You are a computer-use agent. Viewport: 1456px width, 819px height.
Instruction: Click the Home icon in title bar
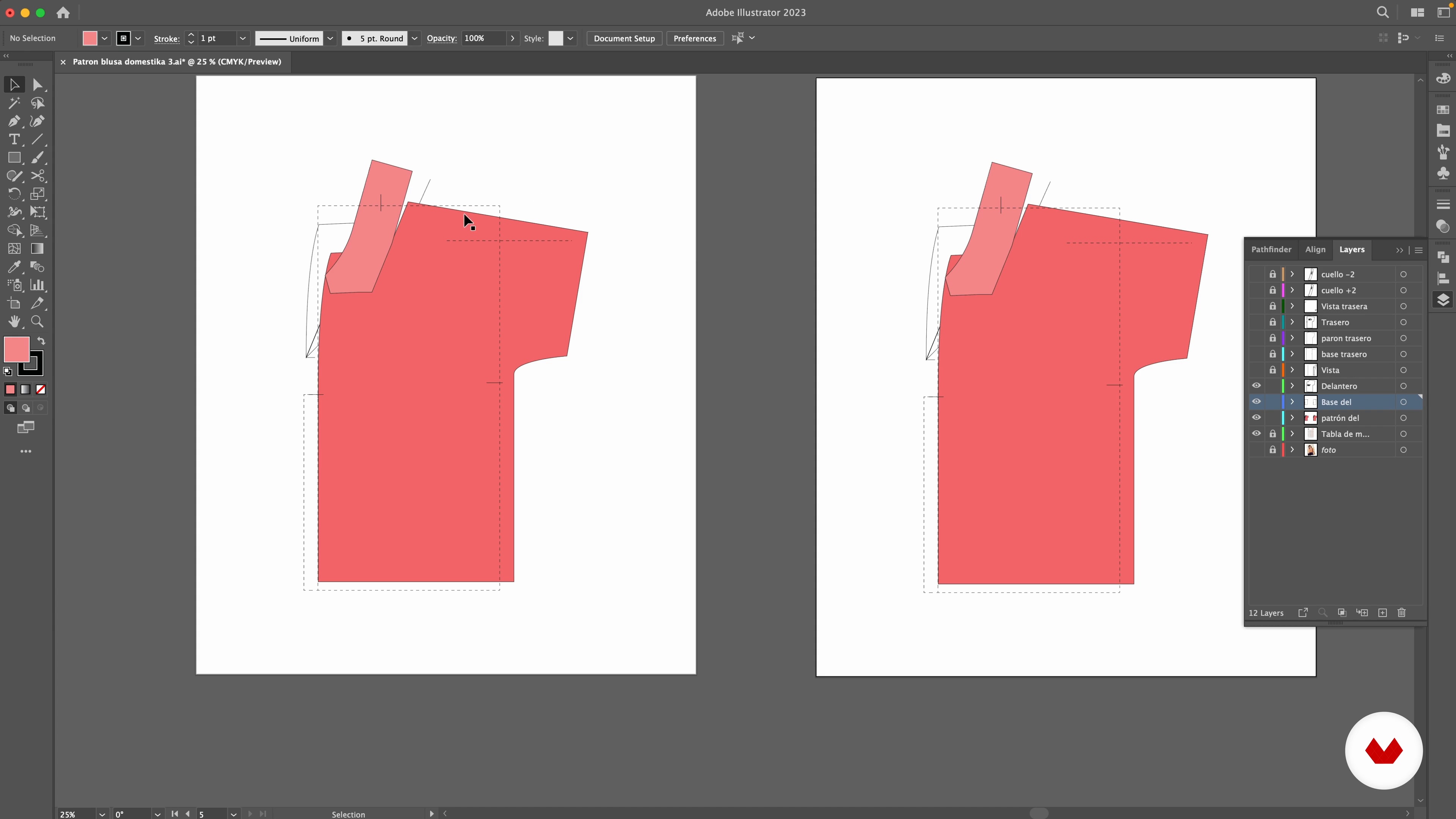(63, 13)
